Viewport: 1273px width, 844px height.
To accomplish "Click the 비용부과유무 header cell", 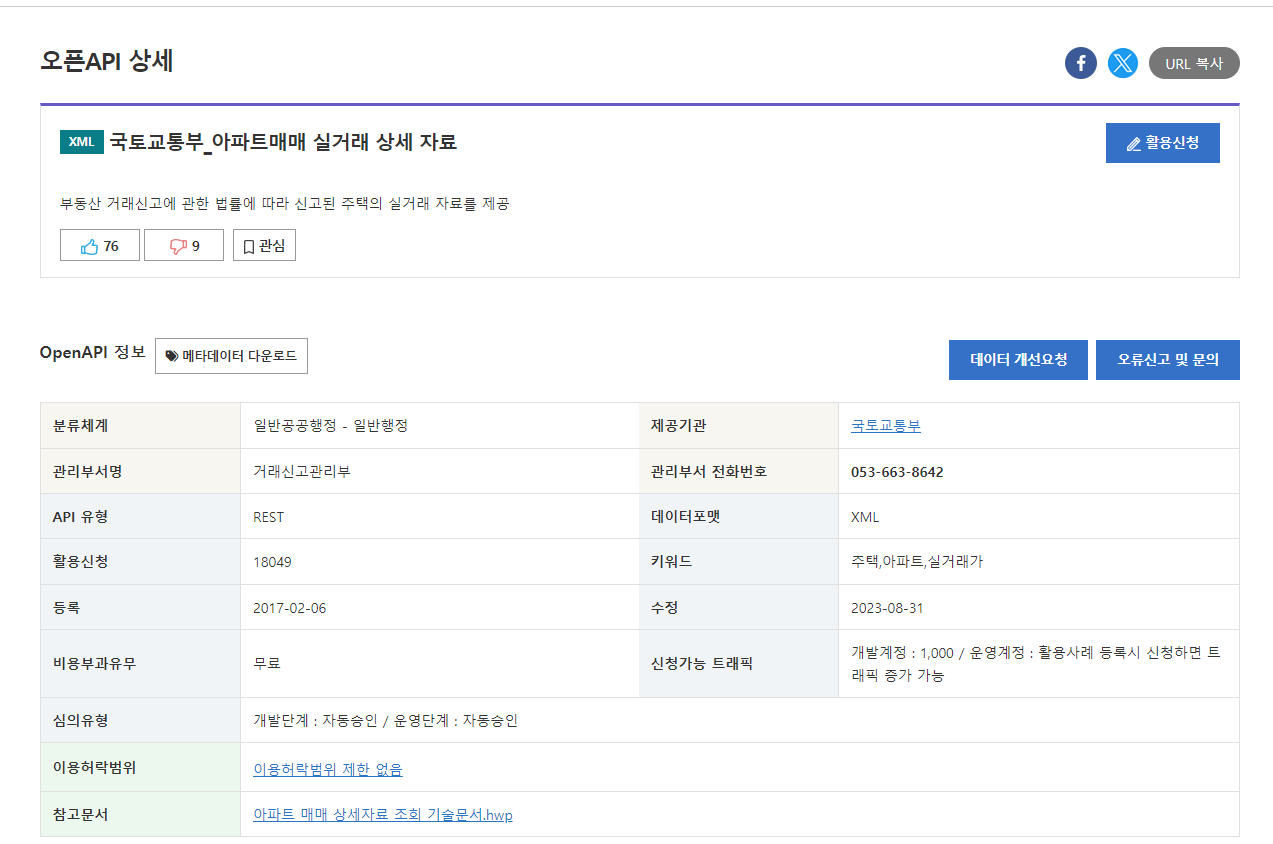I will (x=141, y=664).
